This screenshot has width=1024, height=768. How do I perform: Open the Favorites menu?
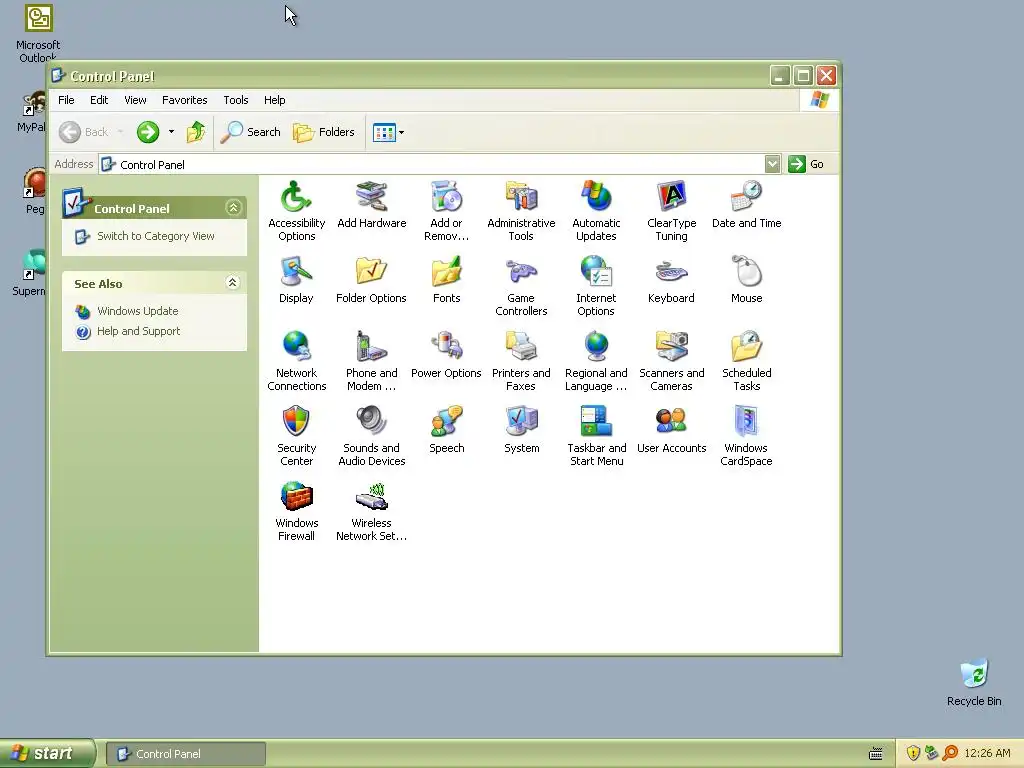(x=185, y=100)
